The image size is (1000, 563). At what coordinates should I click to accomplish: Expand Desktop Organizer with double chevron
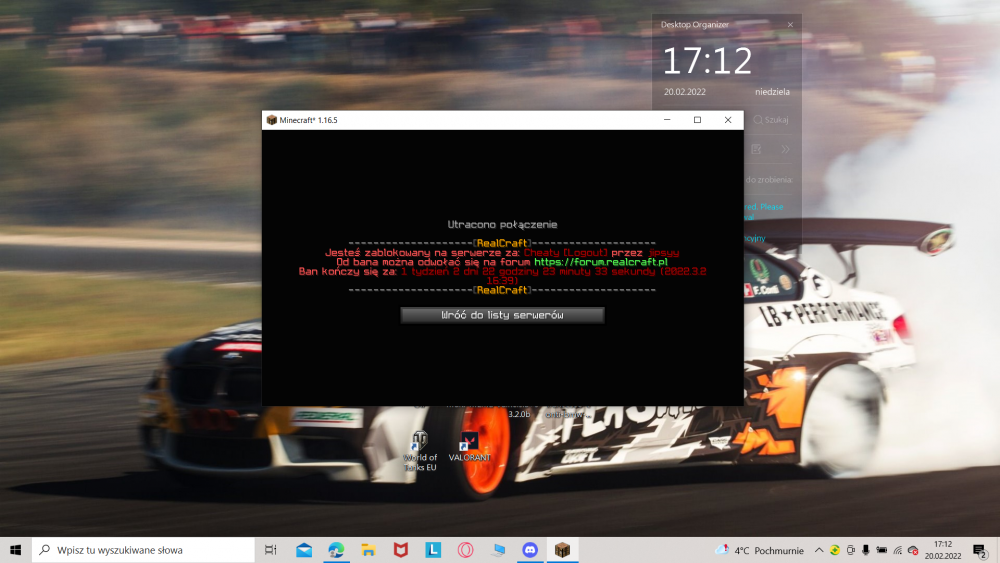tap(786, 149)
